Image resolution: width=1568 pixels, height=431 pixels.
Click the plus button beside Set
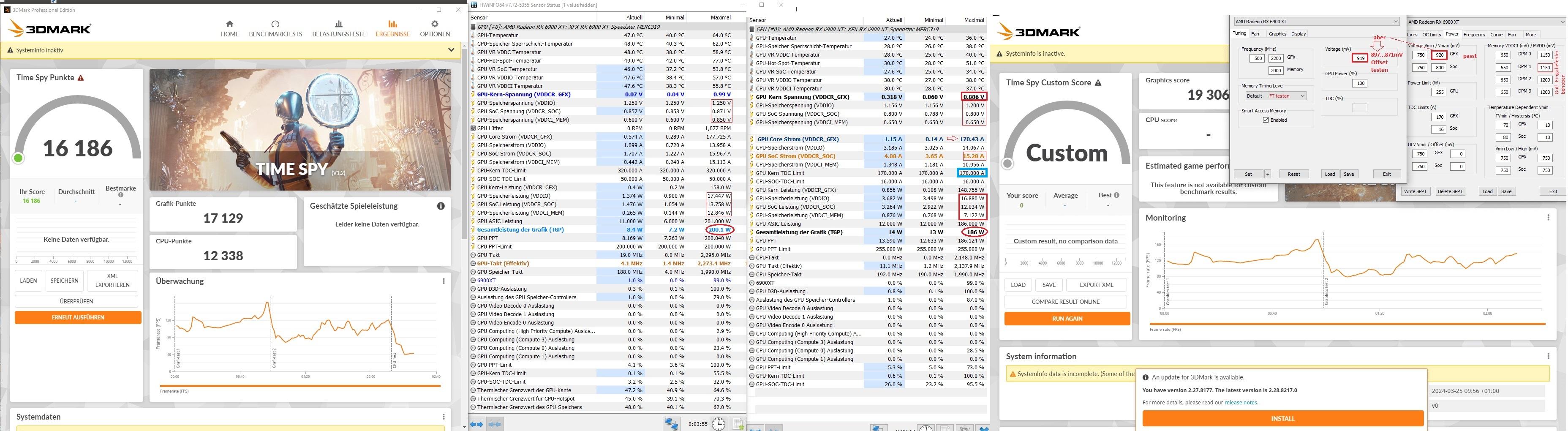point(1267,174)
